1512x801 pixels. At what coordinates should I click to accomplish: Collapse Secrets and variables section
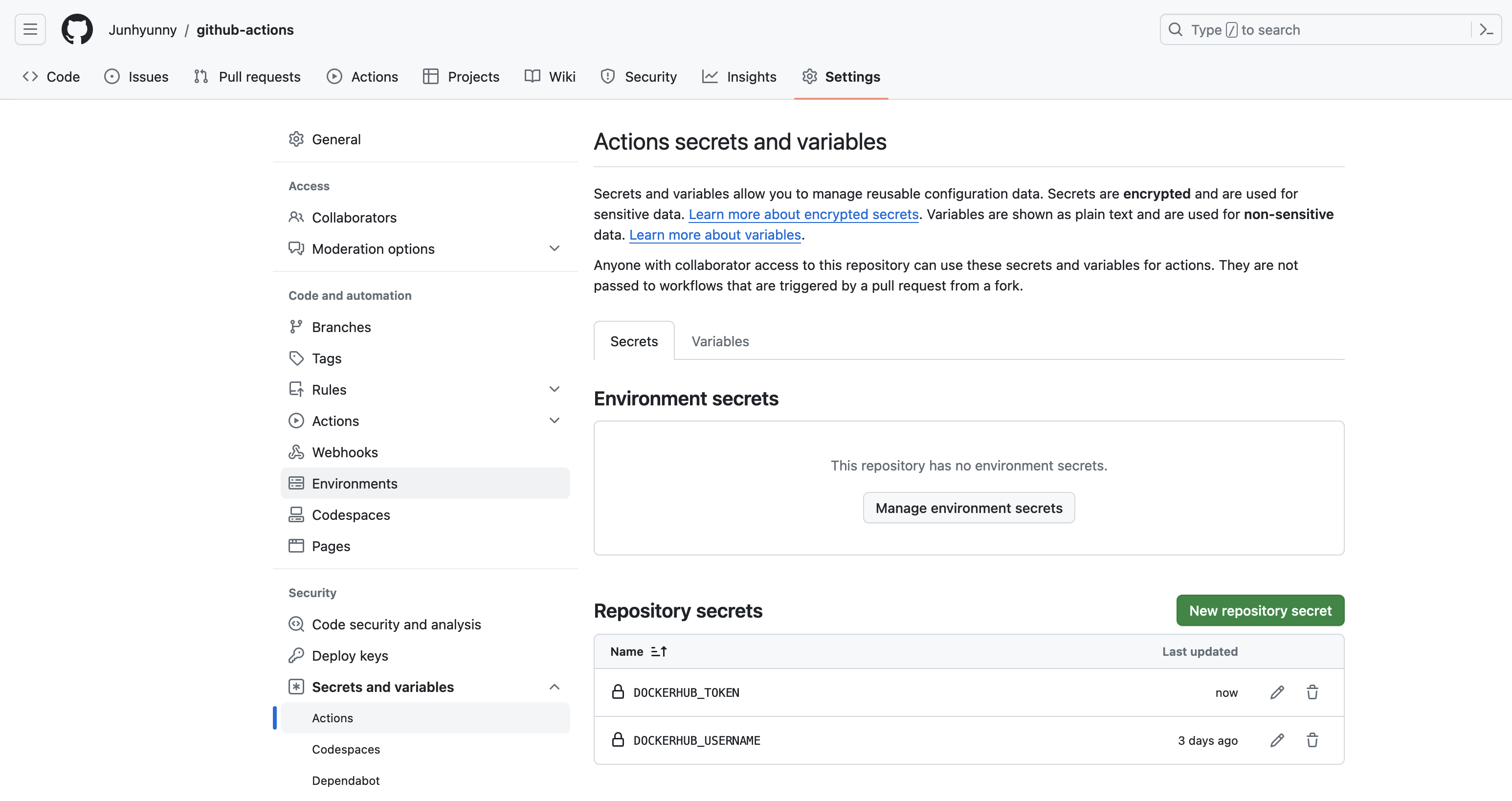tap(554, 687)
